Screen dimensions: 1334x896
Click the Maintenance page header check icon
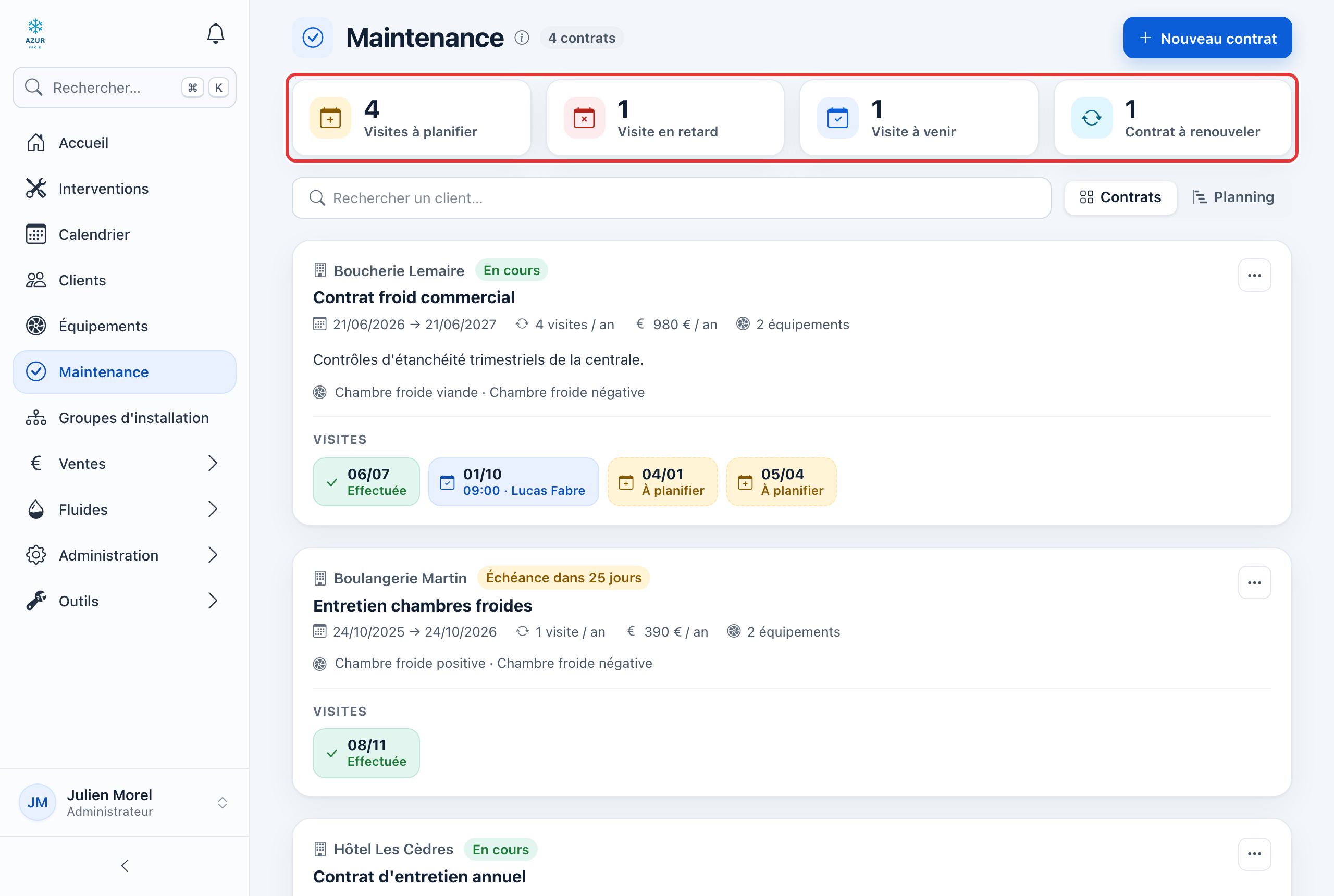[313, 38]
